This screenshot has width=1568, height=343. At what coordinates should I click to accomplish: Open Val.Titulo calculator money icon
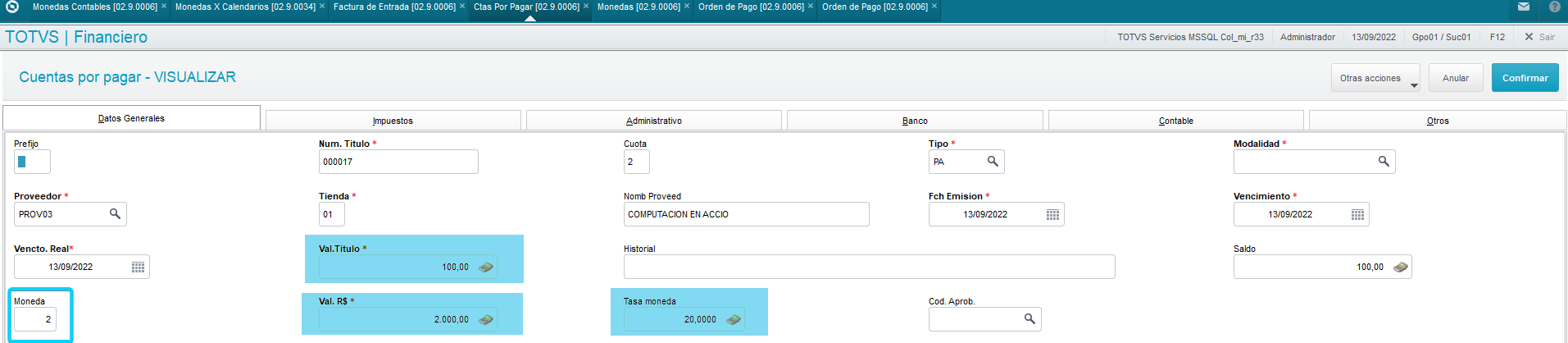point(486,267)
